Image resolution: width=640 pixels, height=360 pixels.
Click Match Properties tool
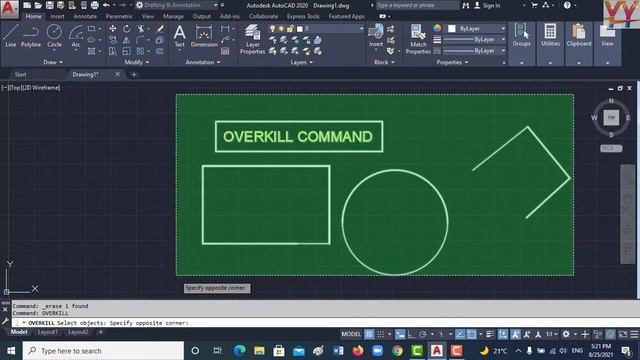point(418,39)
